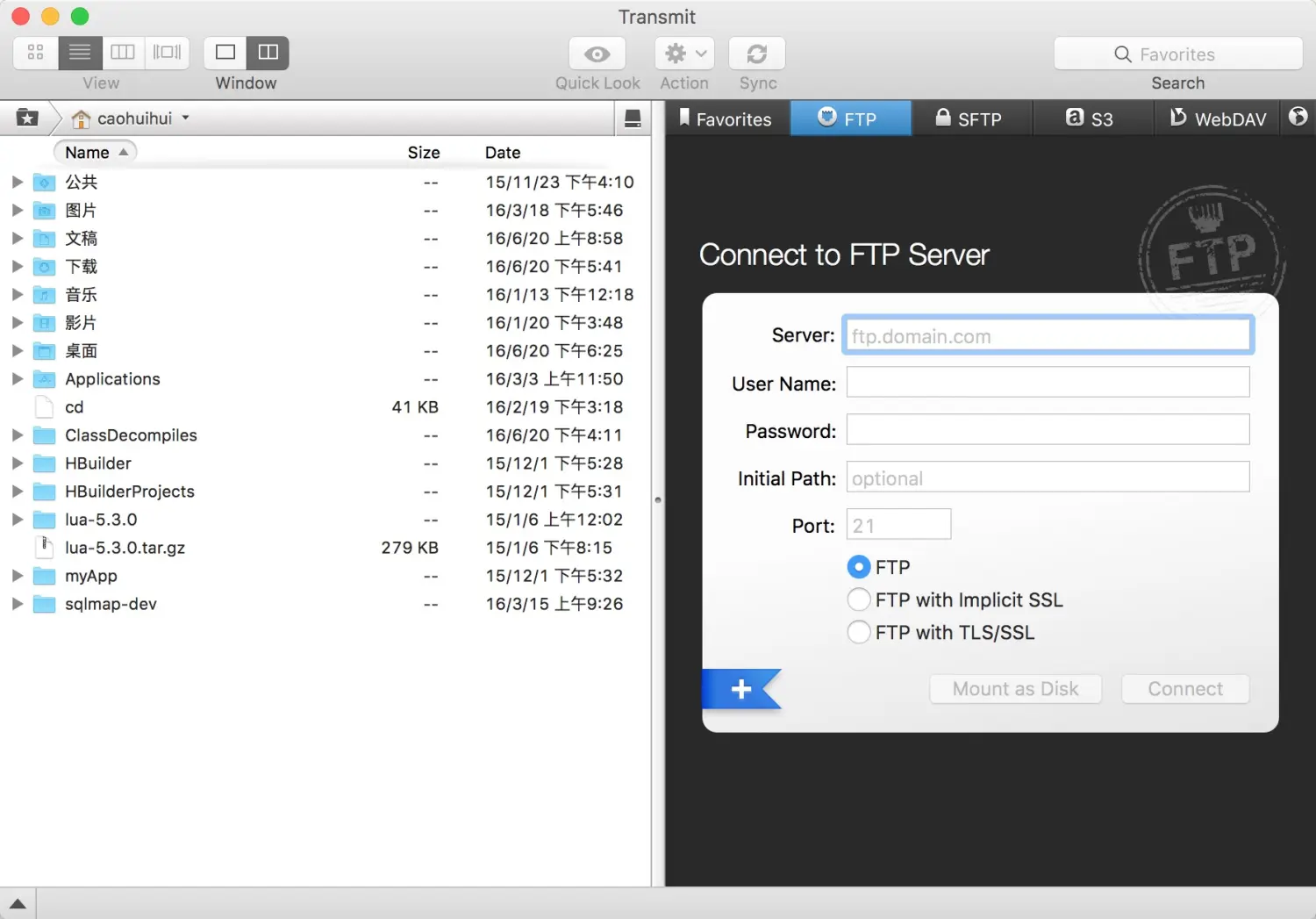Select the S3 tab
1316x919 pixels.
[x=1091, y=118]
